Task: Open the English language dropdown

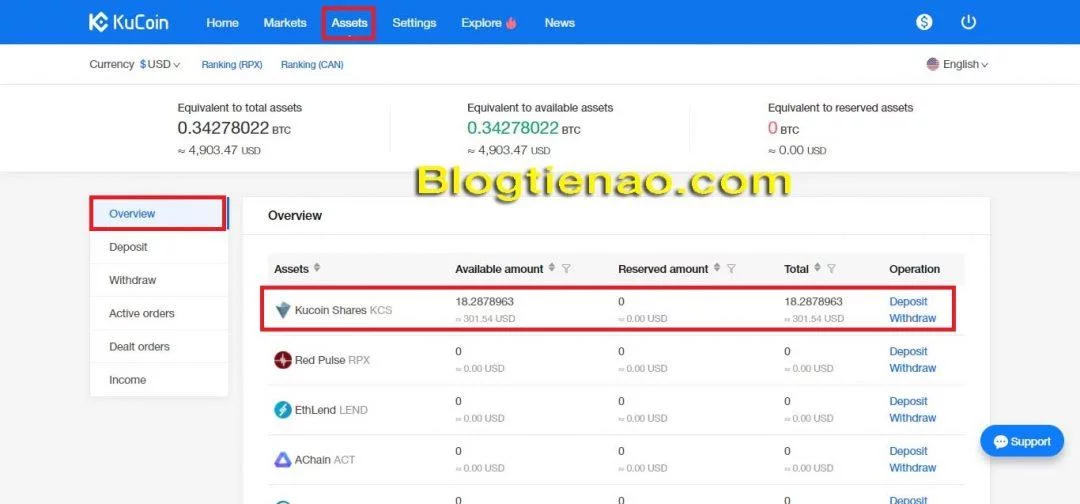Action: (x=957, y=64)
